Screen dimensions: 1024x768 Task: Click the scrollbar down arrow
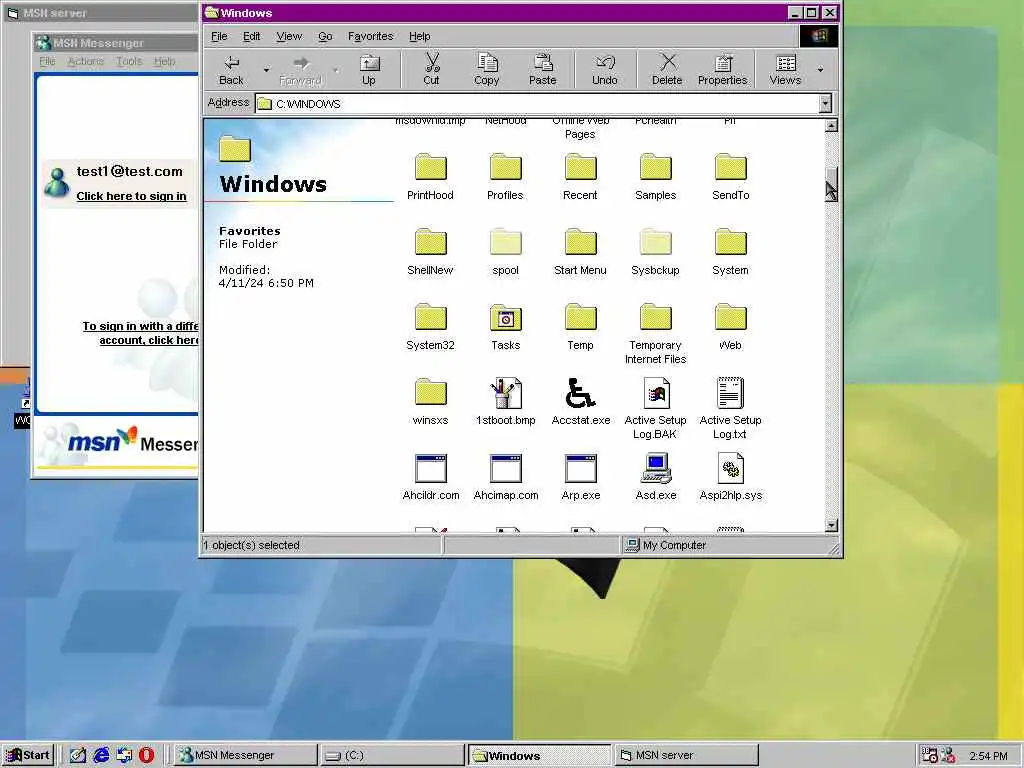coord(831,525)
